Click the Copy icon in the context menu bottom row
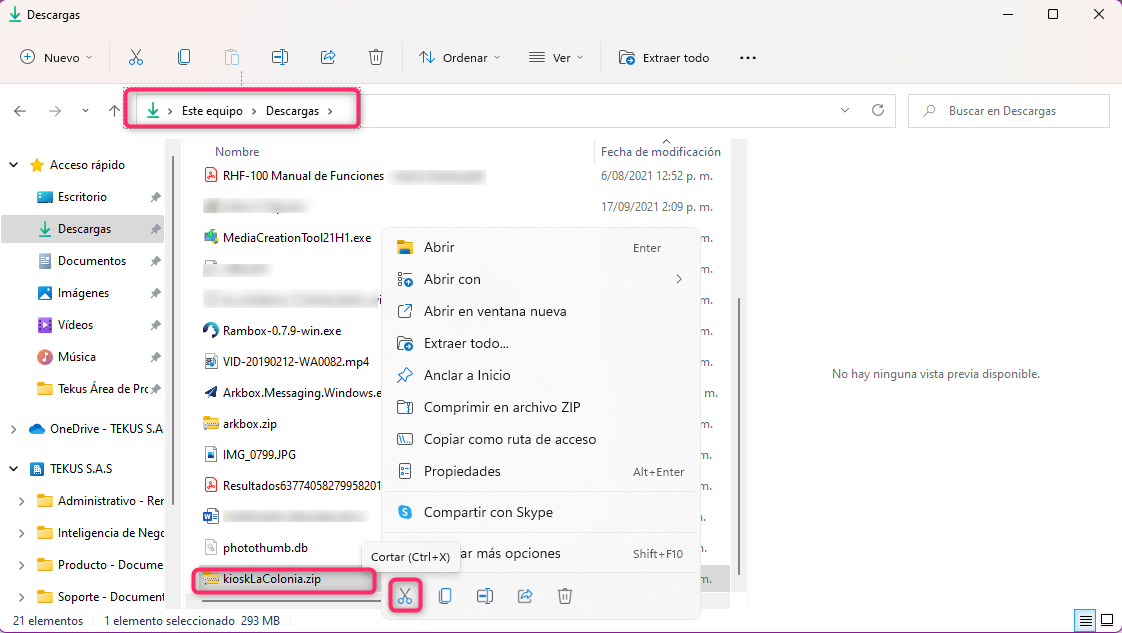1122x633 pixels. (445, 596)
